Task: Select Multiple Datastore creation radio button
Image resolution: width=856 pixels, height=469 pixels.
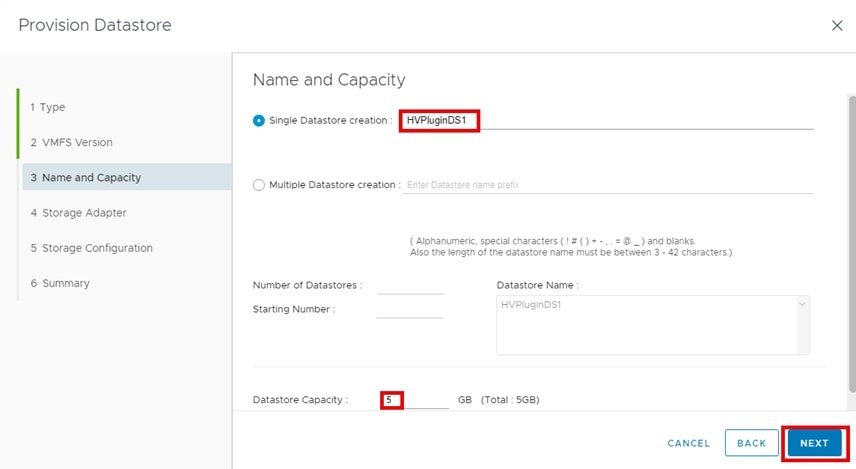Action: pos(259,185)
